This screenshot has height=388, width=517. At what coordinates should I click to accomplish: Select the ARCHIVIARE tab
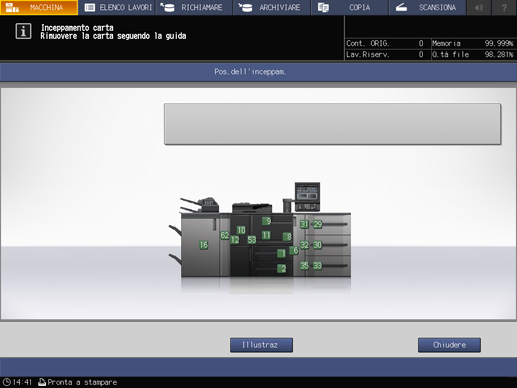[x=273, y=7]
